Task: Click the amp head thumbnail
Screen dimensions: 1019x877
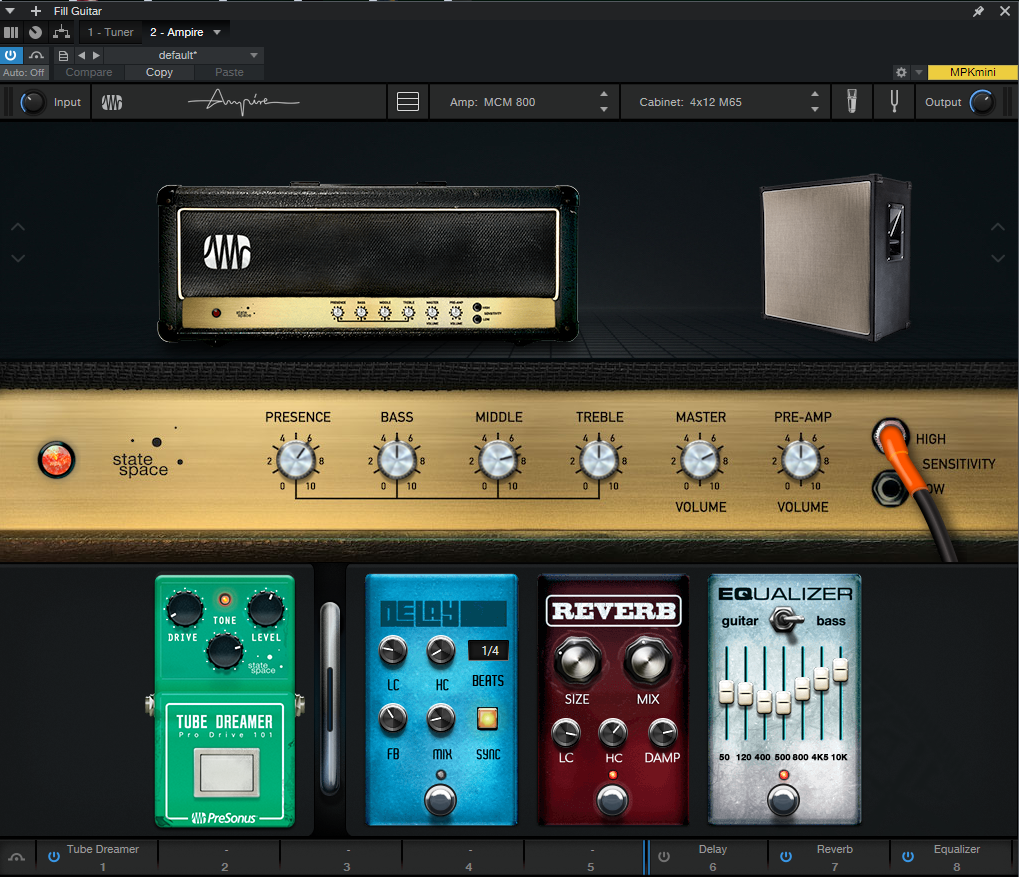Action: [368, 263]
